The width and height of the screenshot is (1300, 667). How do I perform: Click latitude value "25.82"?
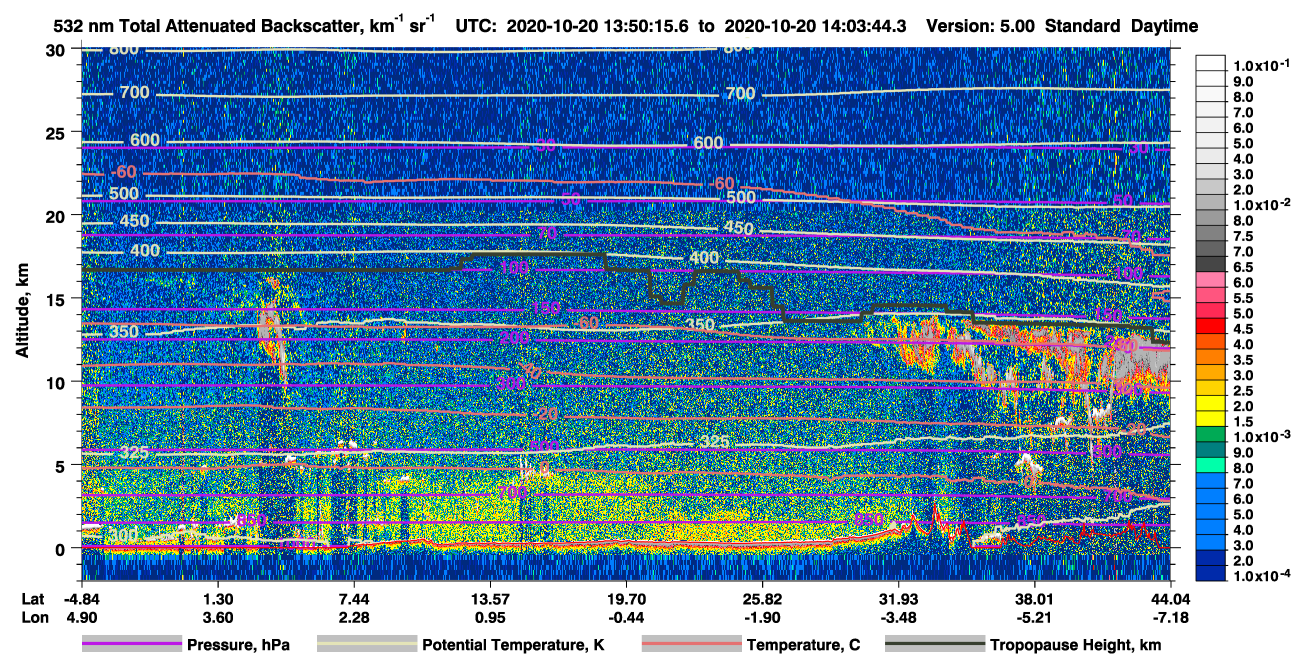point(762,598)
